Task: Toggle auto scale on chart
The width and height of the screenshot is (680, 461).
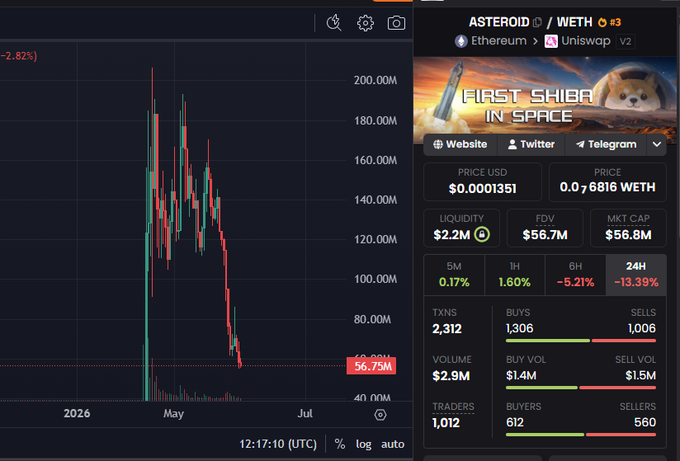Action: tap(392, 444)
